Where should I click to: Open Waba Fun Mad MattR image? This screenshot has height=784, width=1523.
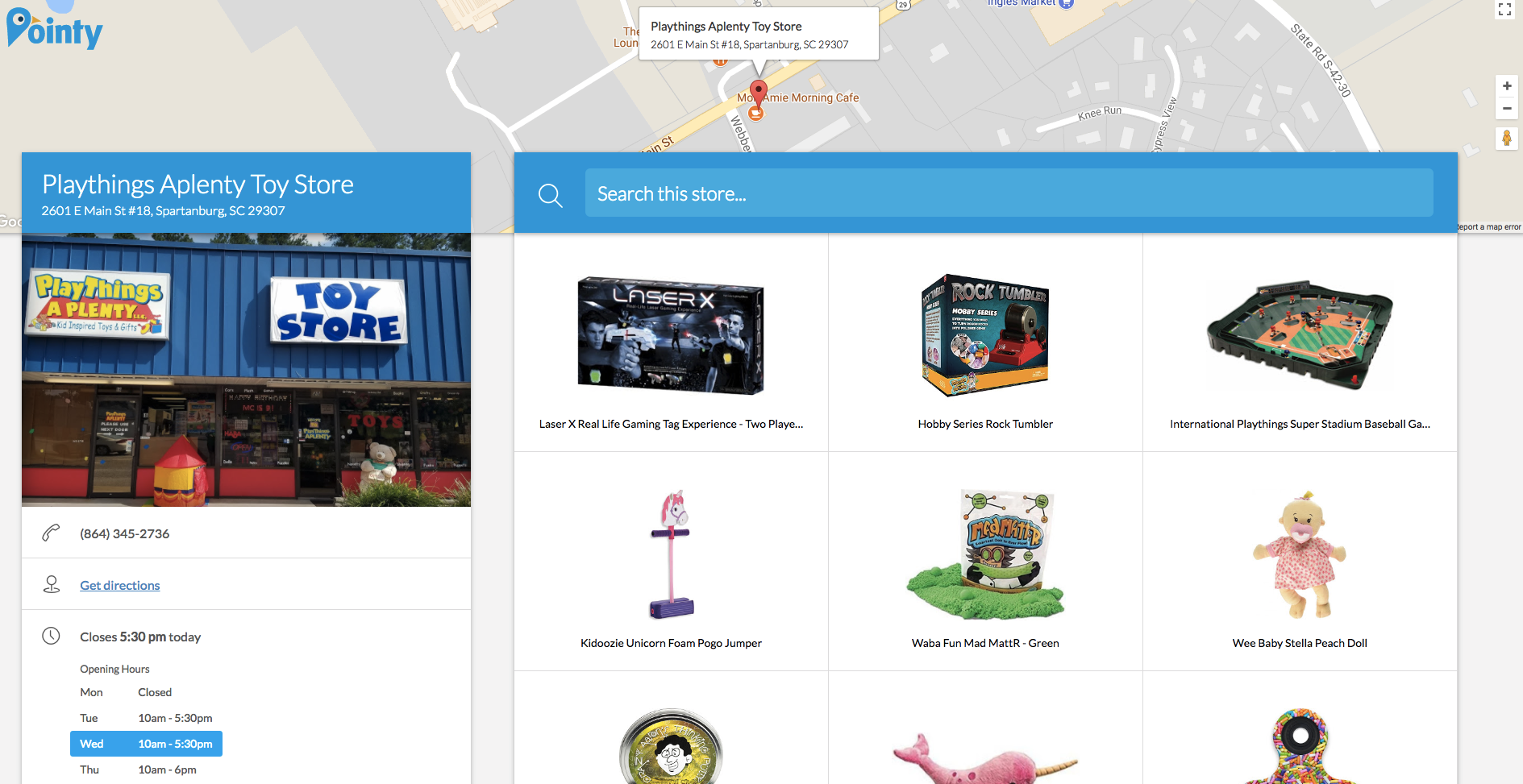[985, 554]
